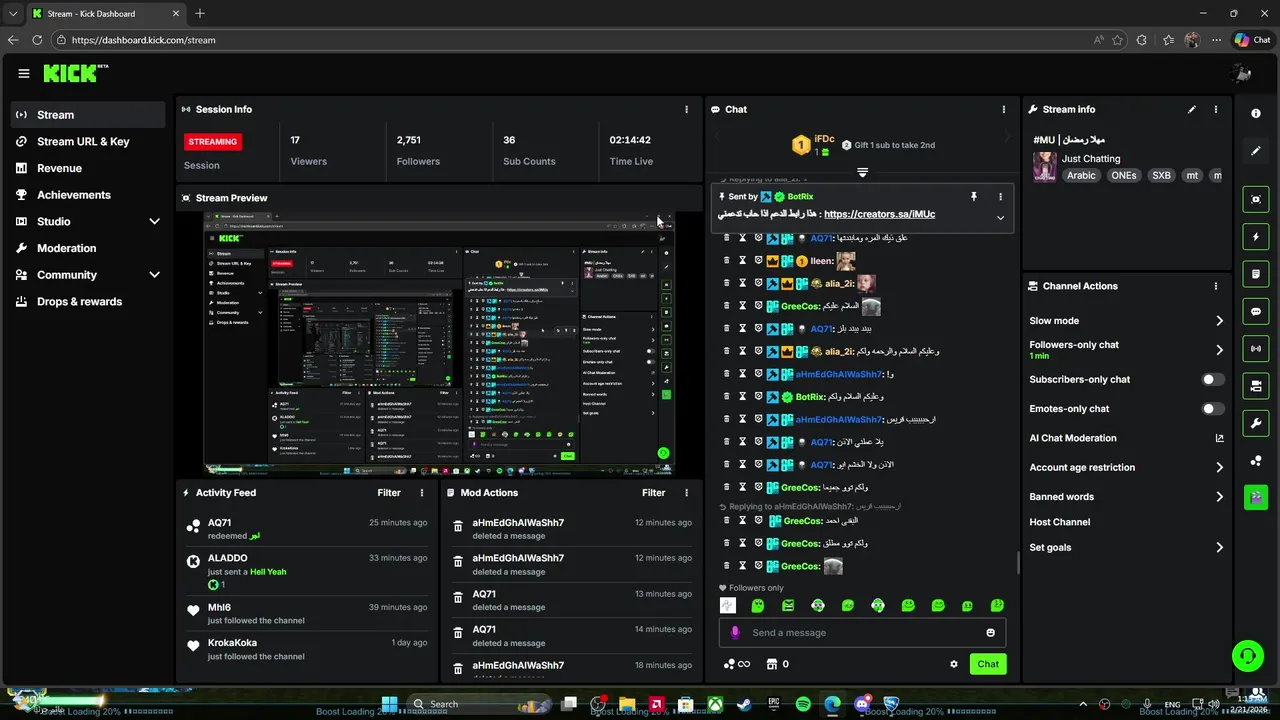Click the Arabic stream tag
The image size is (1280, 720).
tap(1081, 175)
